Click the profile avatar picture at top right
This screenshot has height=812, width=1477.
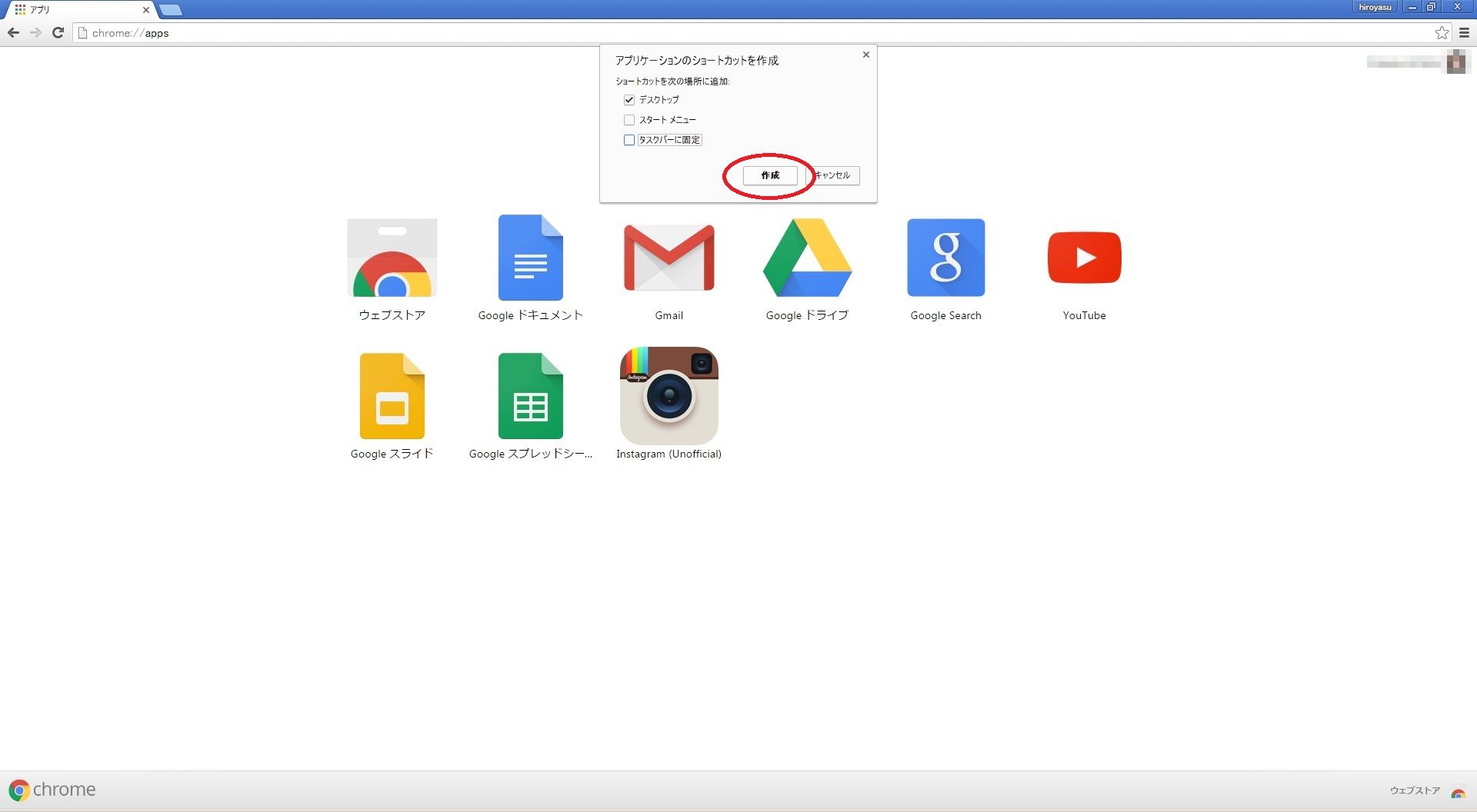[x=1456, y=62]
